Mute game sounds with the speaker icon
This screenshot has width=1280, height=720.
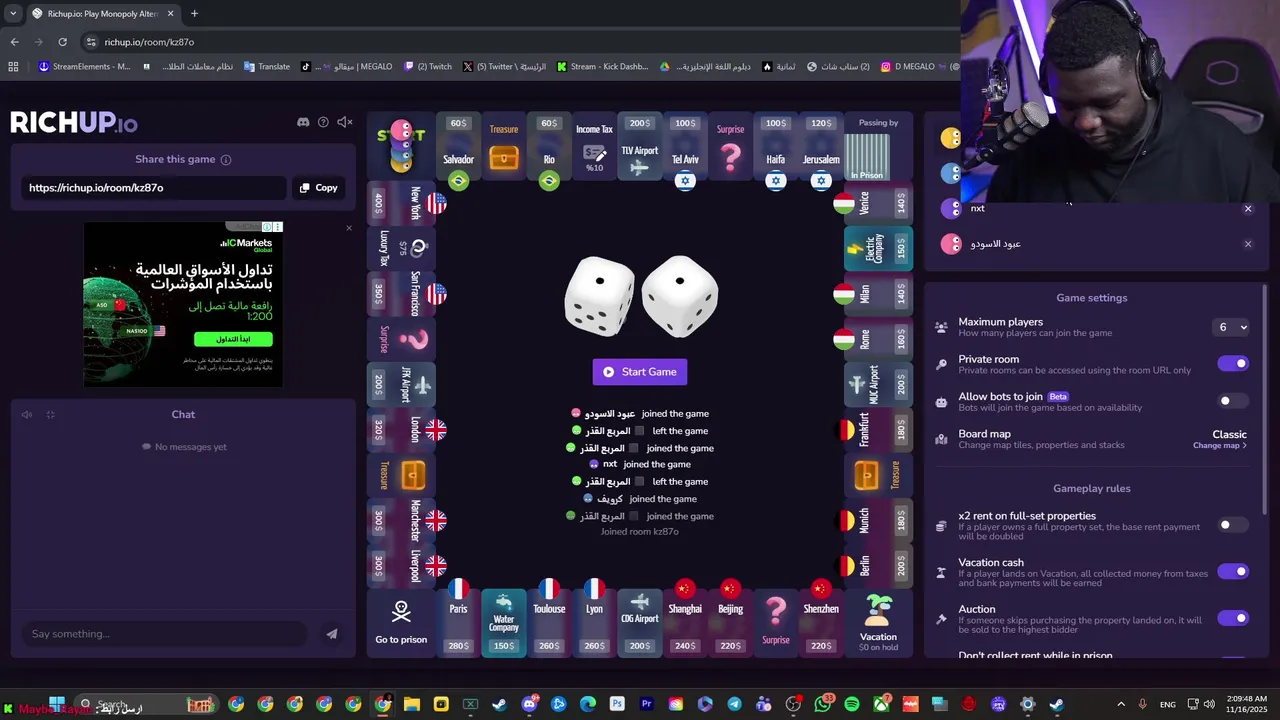345,122
